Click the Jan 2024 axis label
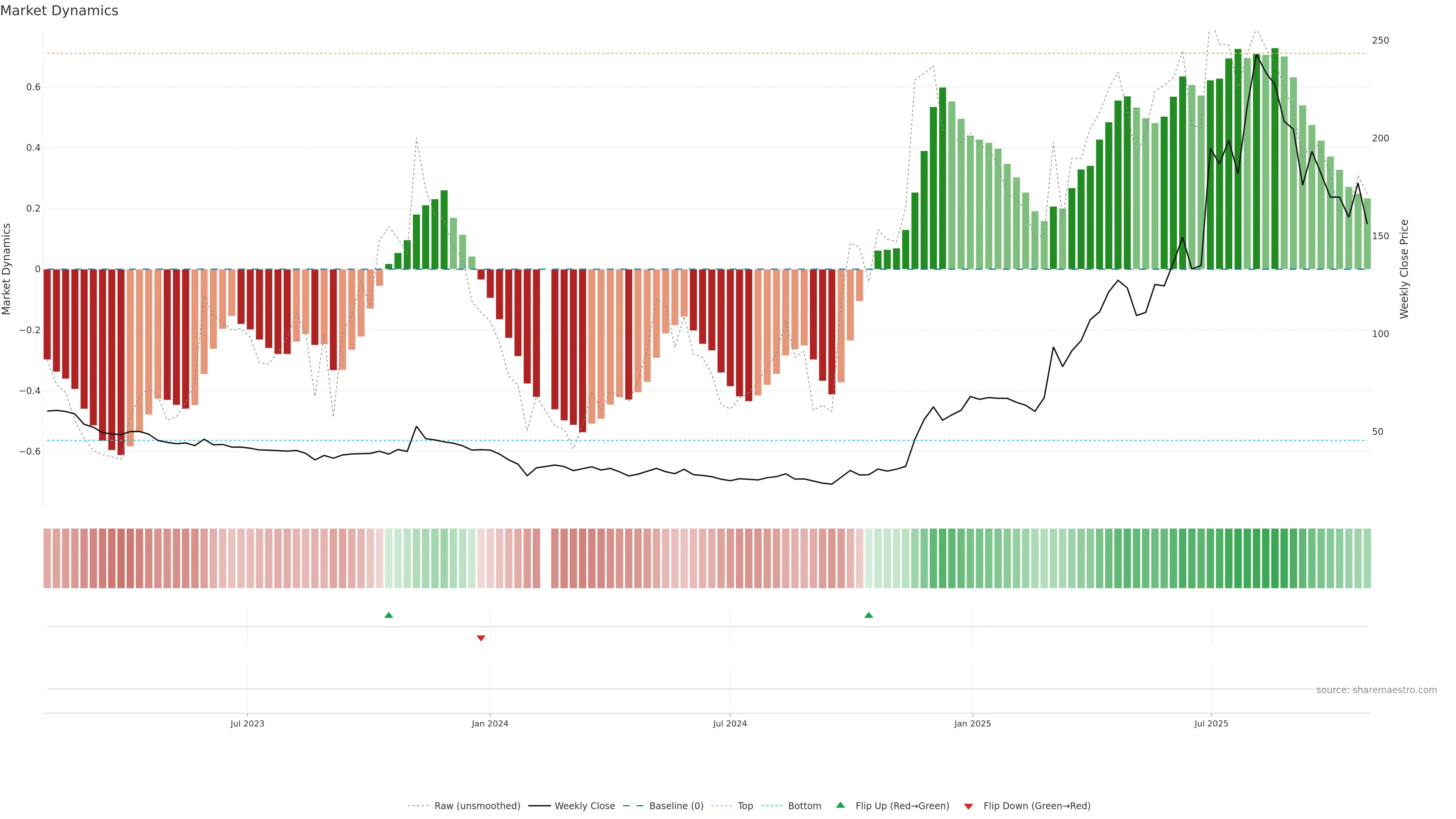The height and width of the screenshot is (819, 1456). [490, 723]
